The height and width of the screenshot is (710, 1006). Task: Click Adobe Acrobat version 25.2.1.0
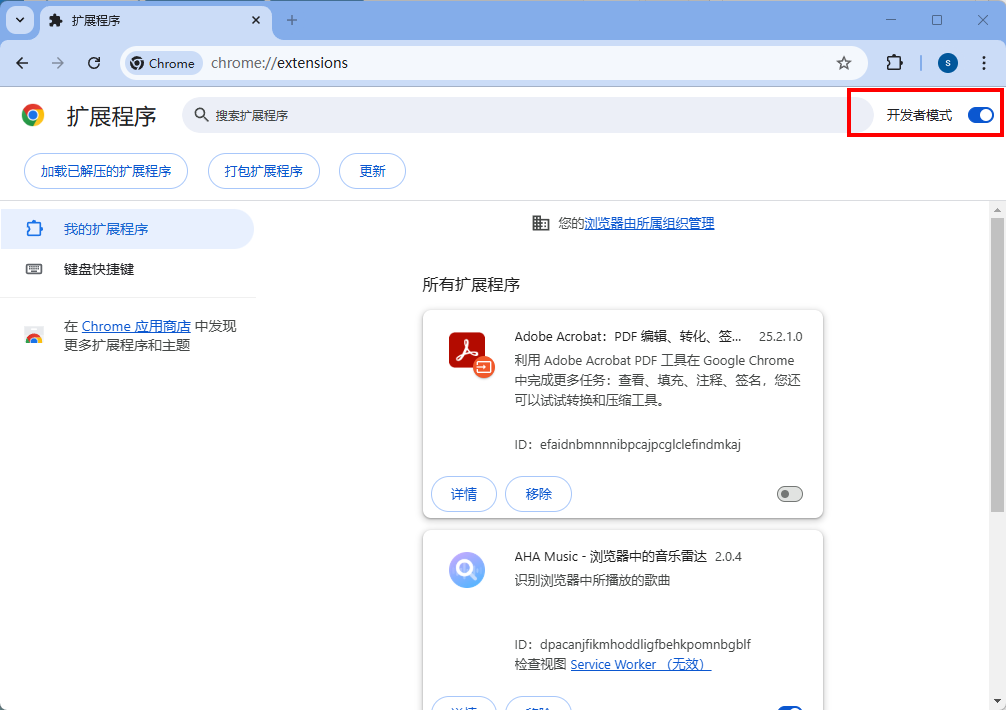pos(780,337)
